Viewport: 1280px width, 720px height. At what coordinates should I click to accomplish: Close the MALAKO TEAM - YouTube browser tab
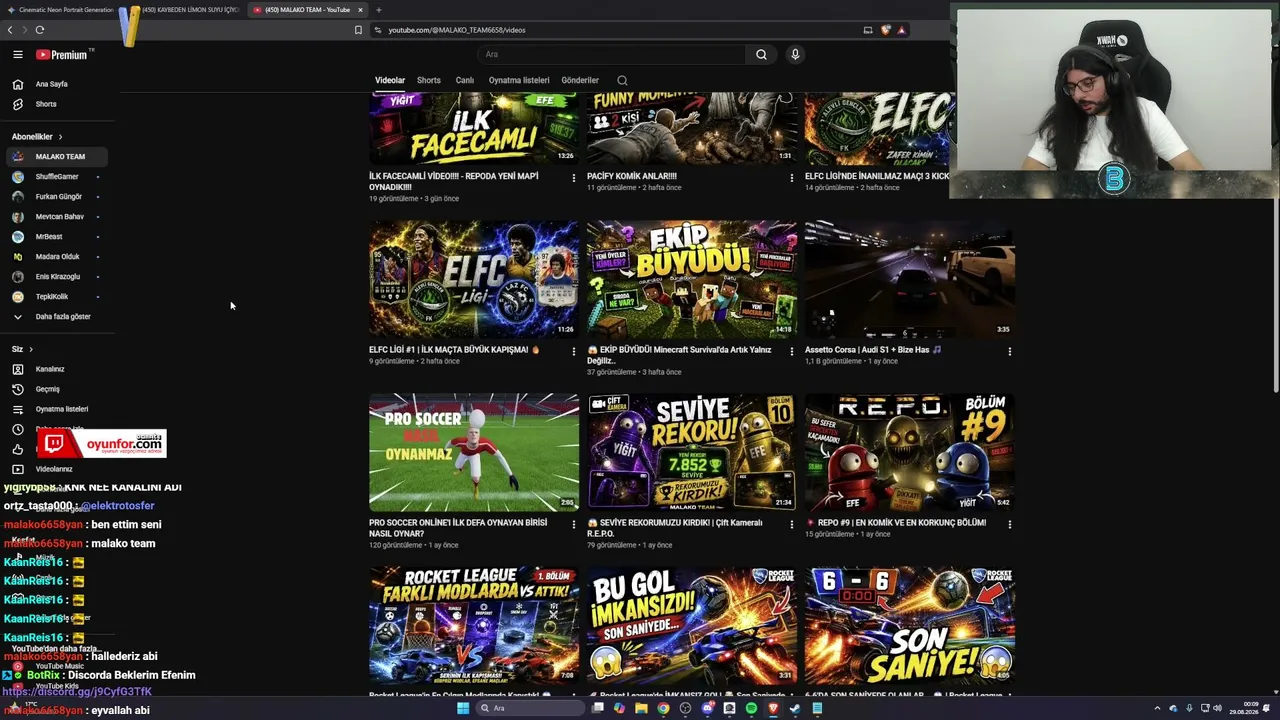tap(361, 10)
